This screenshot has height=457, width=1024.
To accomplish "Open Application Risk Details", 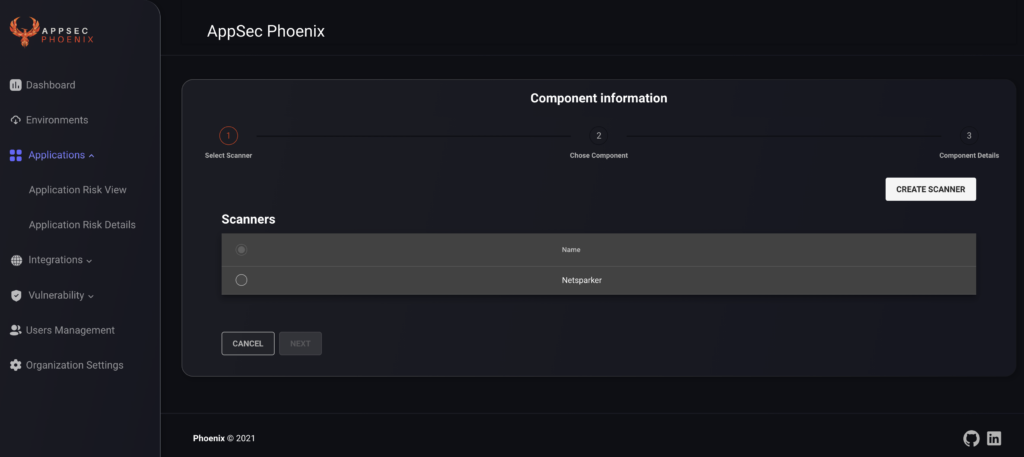I will tap(82, 225).
